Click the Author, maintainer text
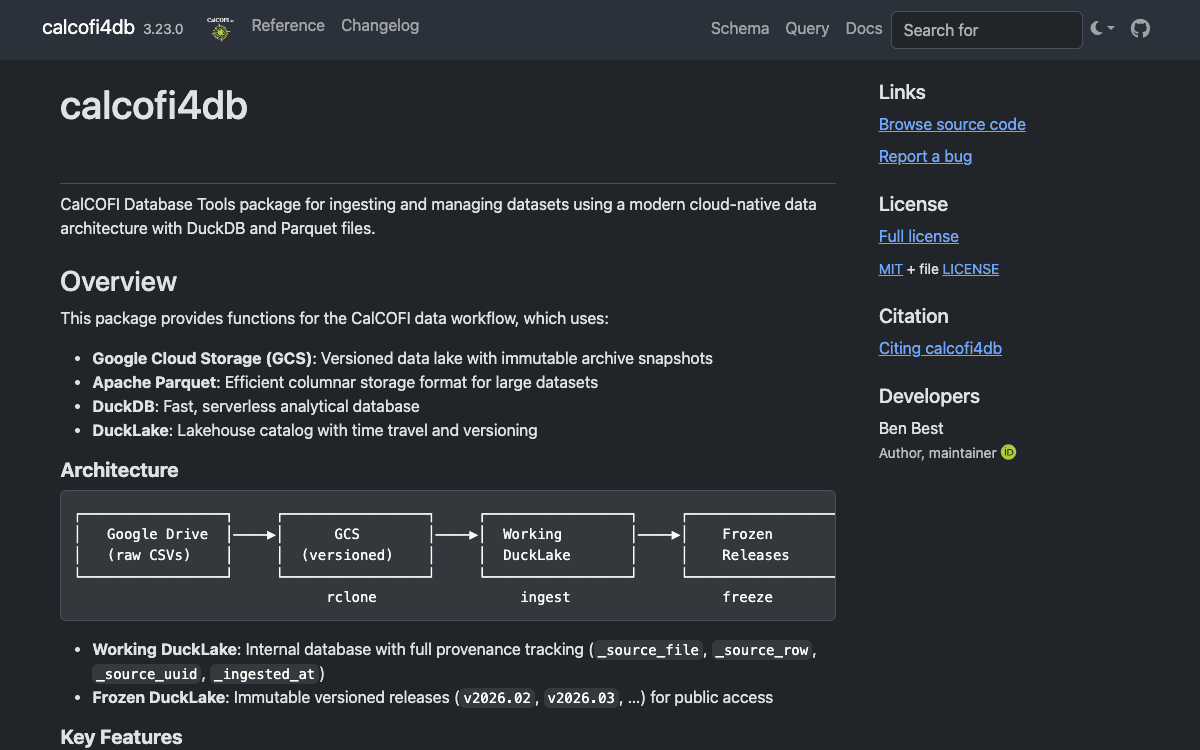The width and height of the screenshot is (1200, 750). point(938,453)
